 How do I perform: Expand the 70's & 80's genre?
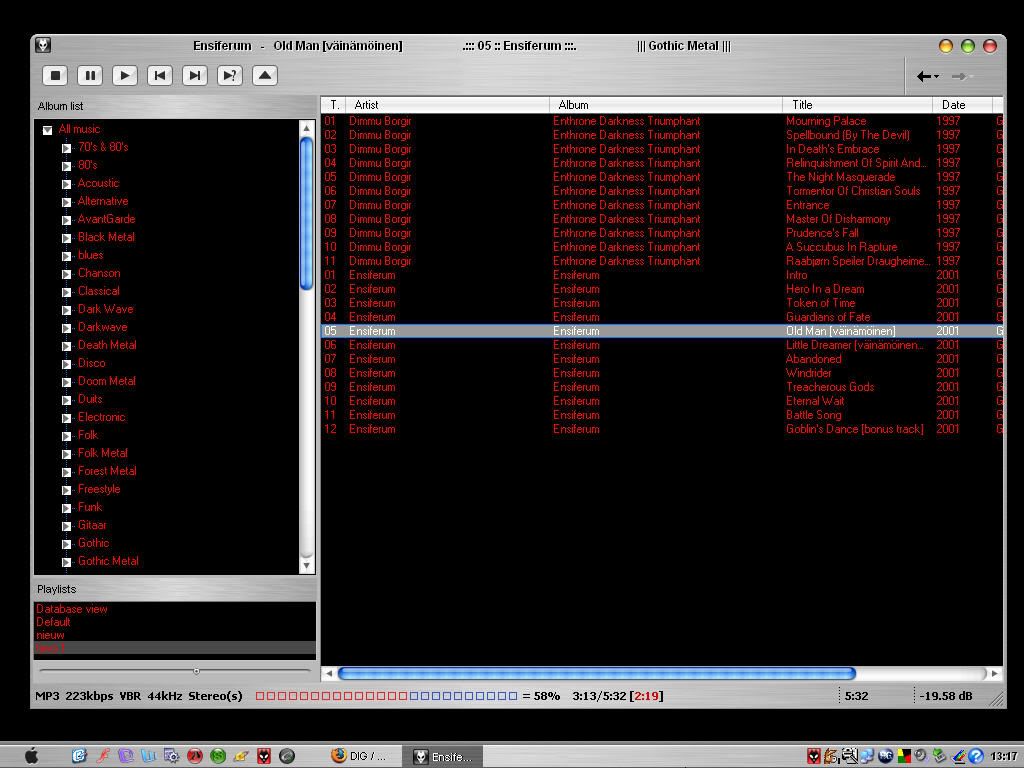pyautogui.click(x=67, y=148)
